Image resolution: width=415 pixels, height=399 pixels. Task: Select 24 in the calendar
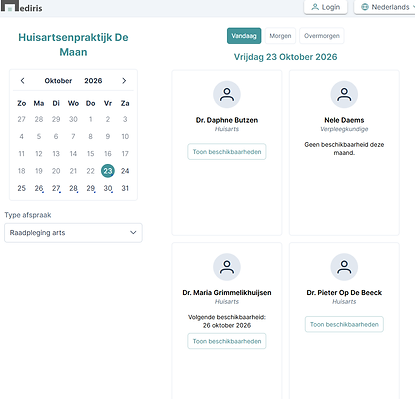coord(125,171)
